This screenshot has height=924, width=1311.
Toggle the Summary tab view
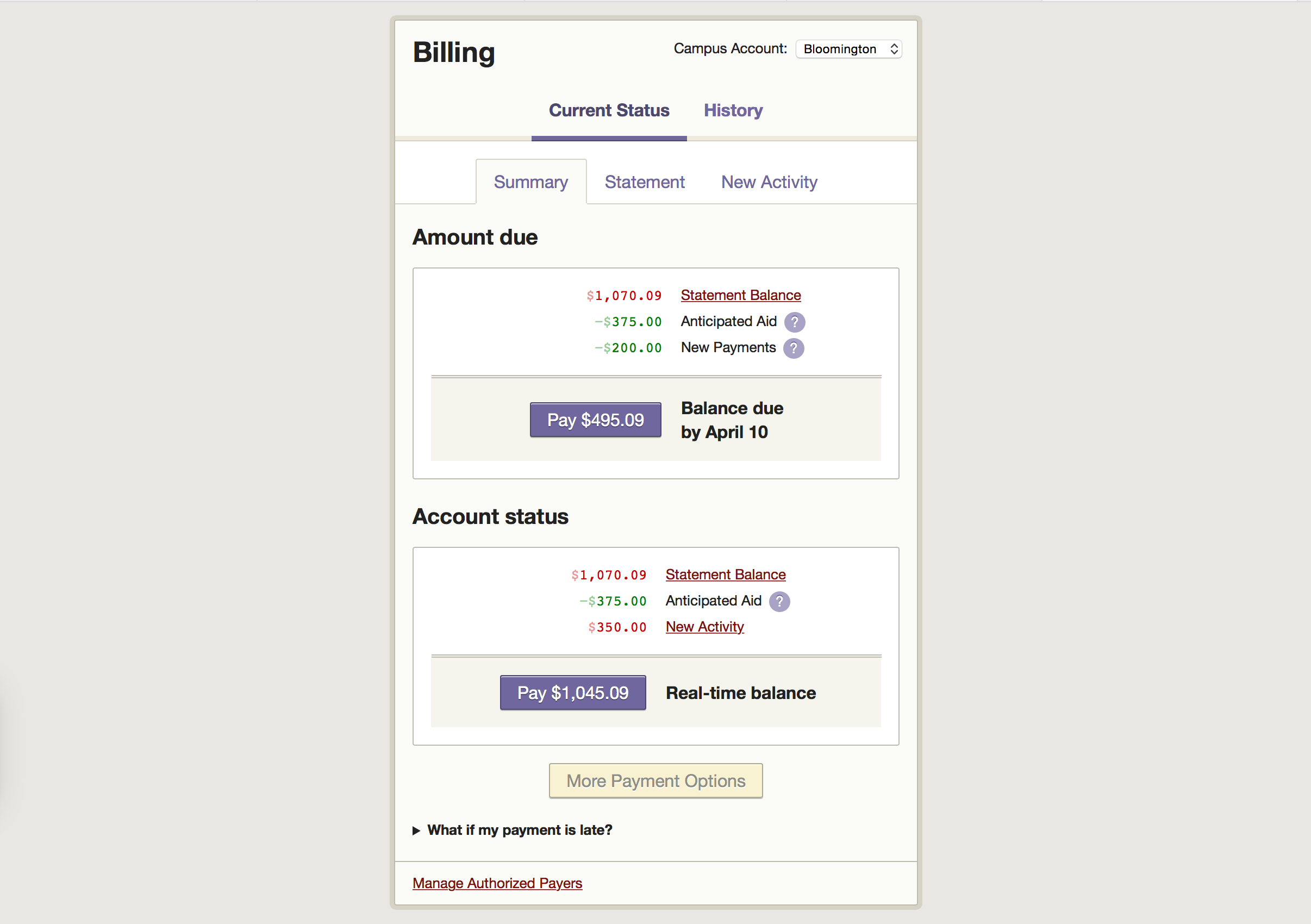click(x=531, y=181)
